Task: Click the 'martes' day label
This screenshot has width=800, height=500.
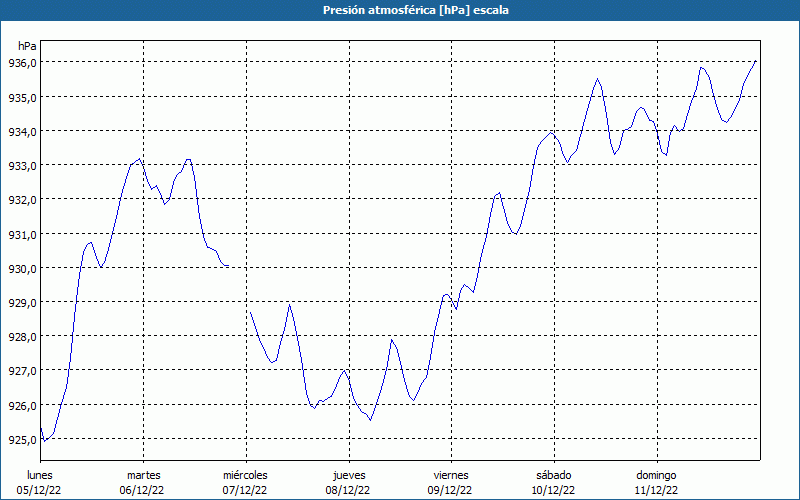Action: 144,475
